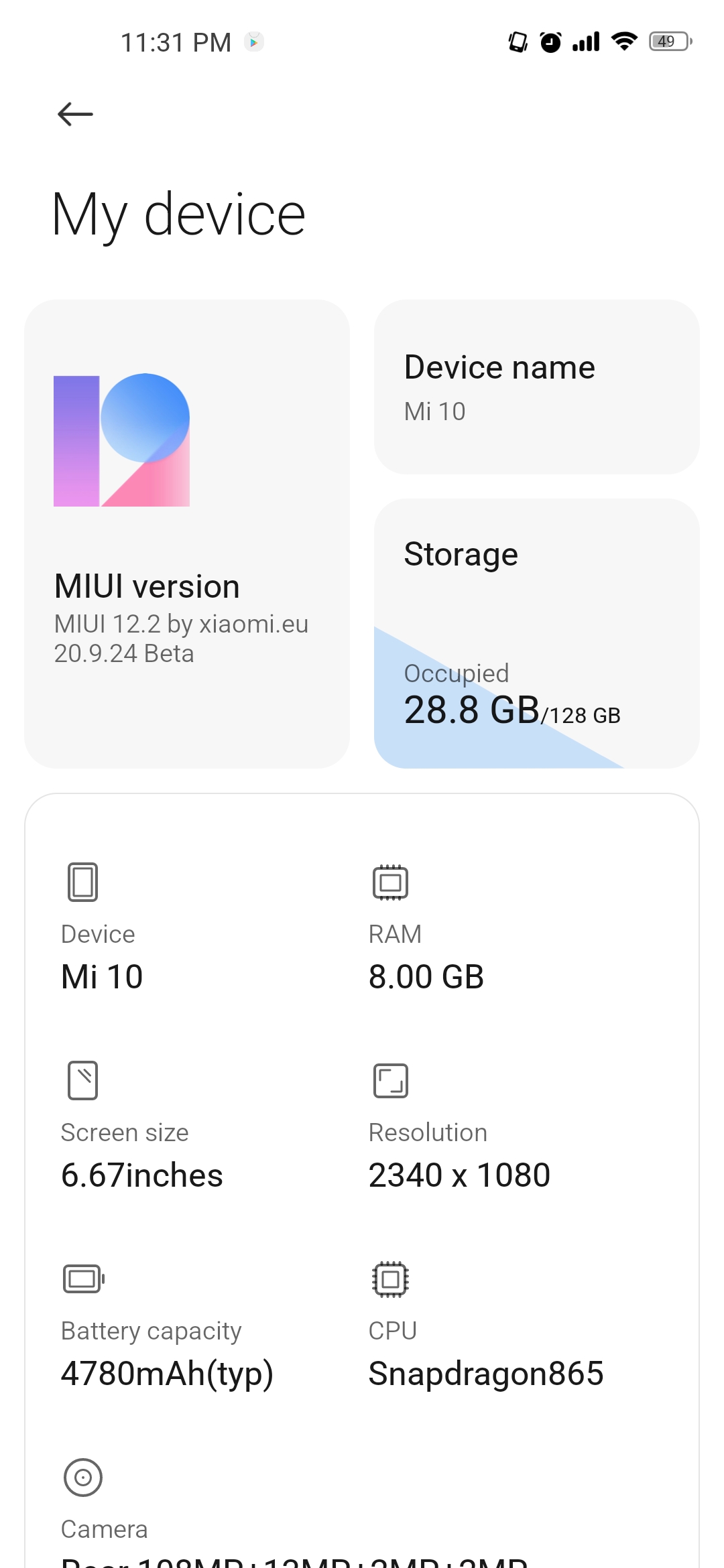Tap the Battery capacity icon
The image size is (724, 1568).
84,1279
